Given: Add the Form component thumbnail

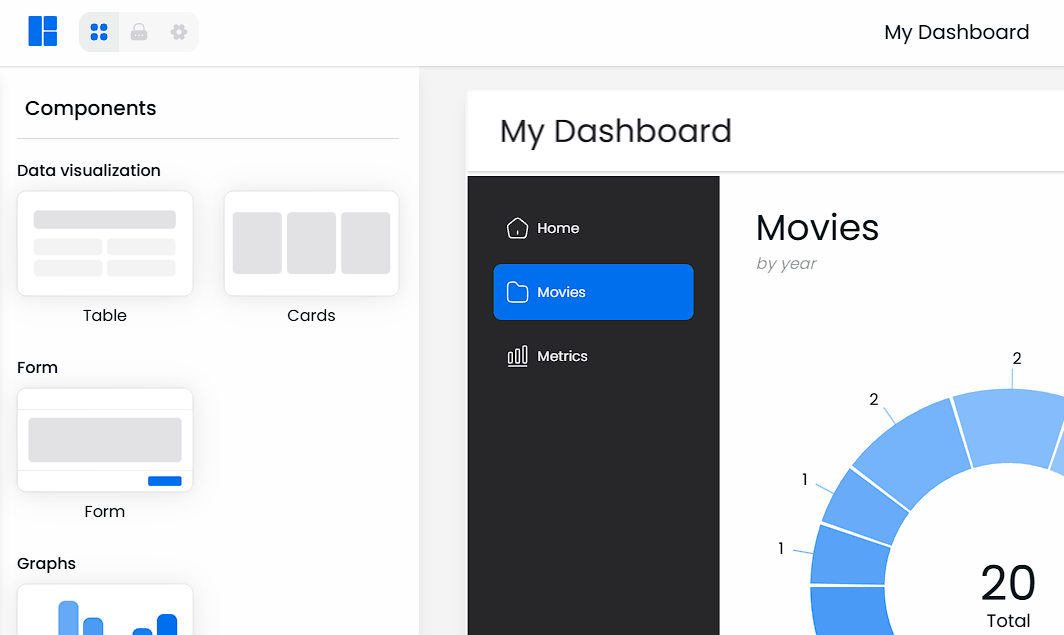Looking at the screenshot, I should (105, 440).
